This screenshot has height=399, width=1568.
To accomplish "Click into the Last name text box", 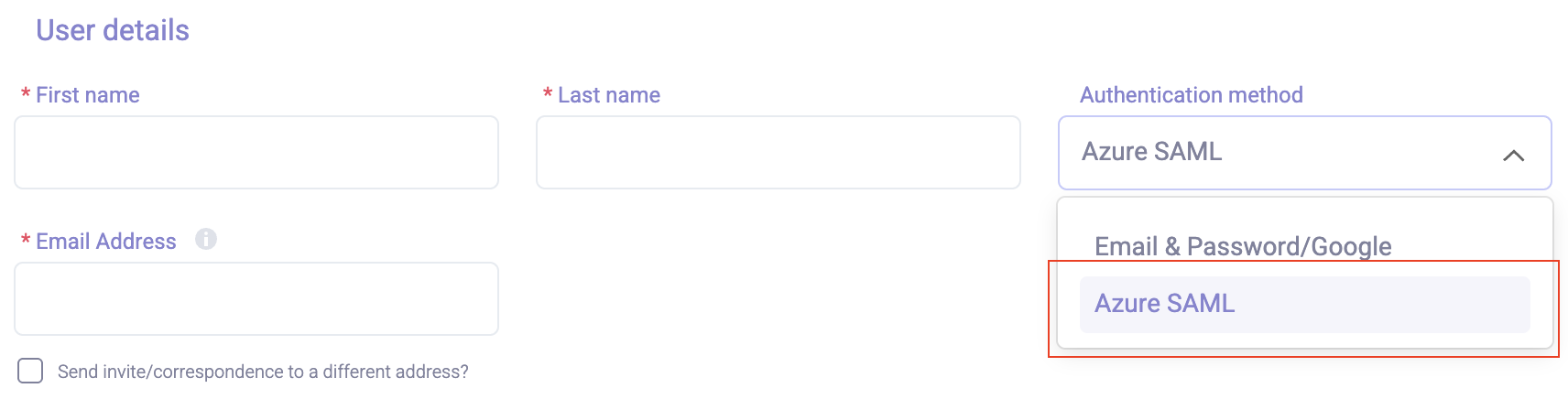I will [778, 153].
